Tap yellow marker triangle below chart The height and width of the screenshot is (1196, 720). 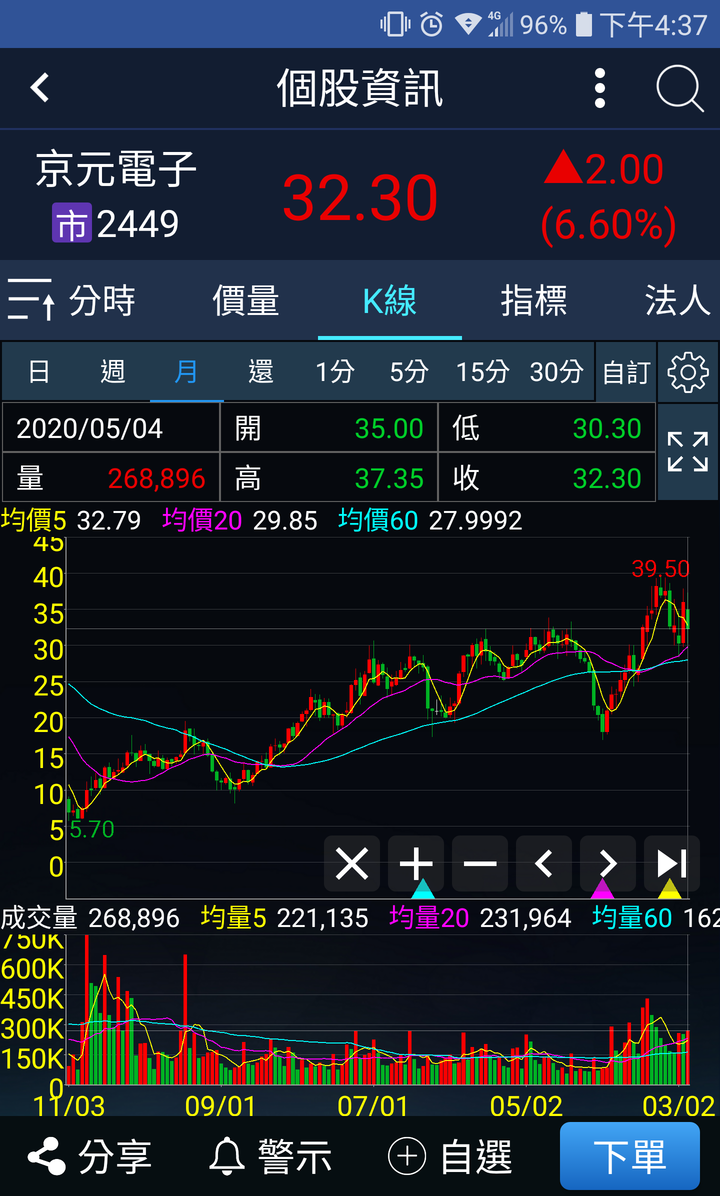tap(670, 889)
